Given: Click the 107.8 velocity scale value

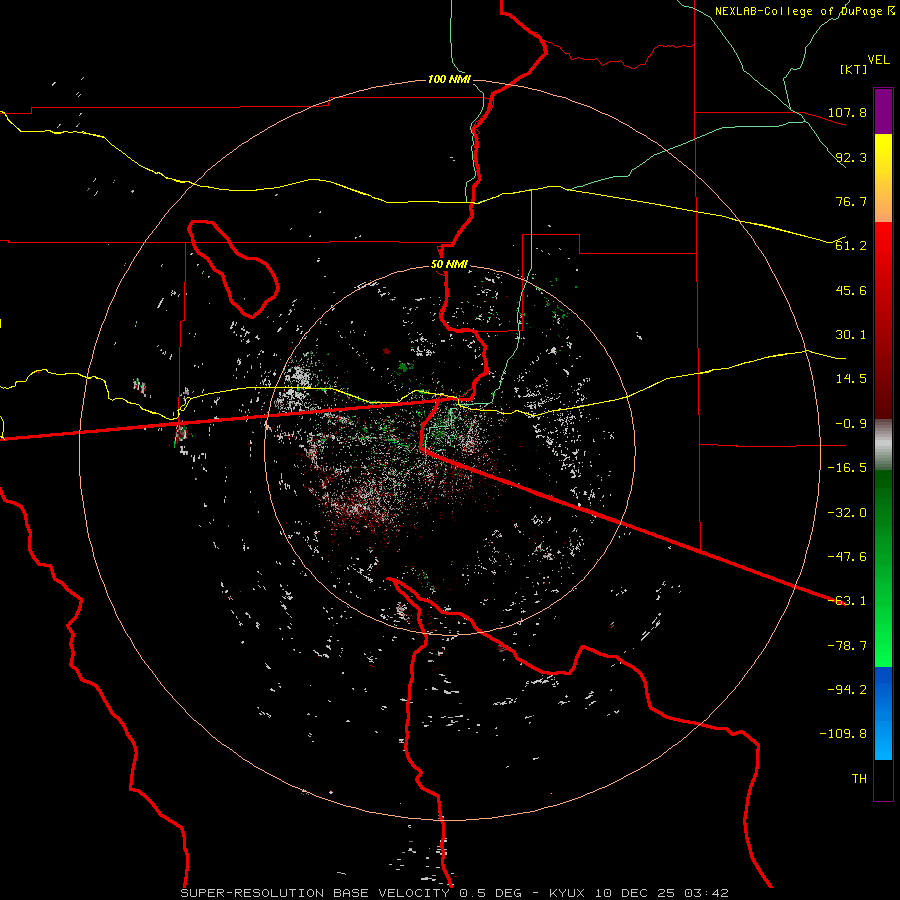Looking at the screenshot, I should 847,112.
